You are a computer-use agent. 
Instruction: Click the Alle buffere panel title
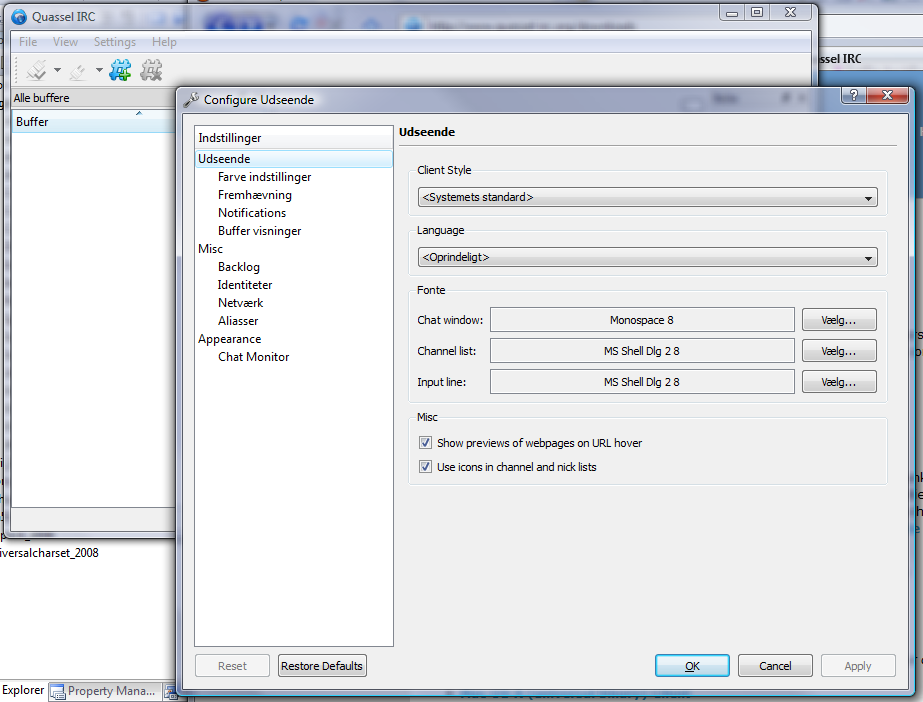(x=41, y=98)
